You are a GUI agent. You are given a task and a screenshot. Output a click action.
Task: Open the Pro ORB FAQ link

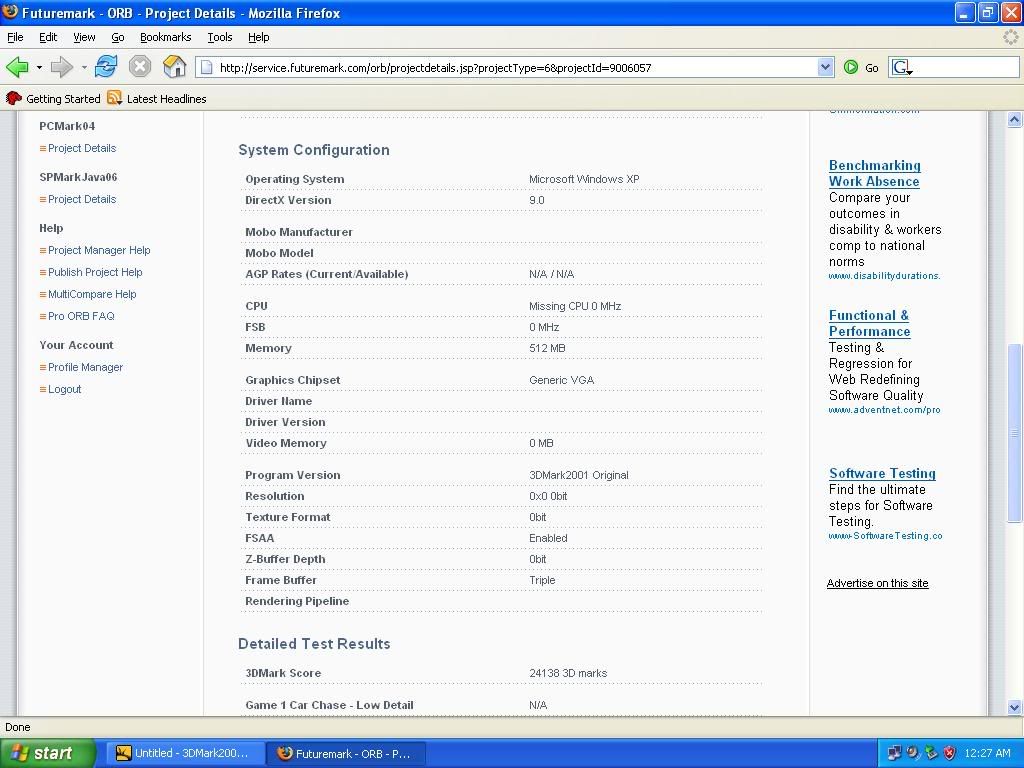tap(81, 316)
